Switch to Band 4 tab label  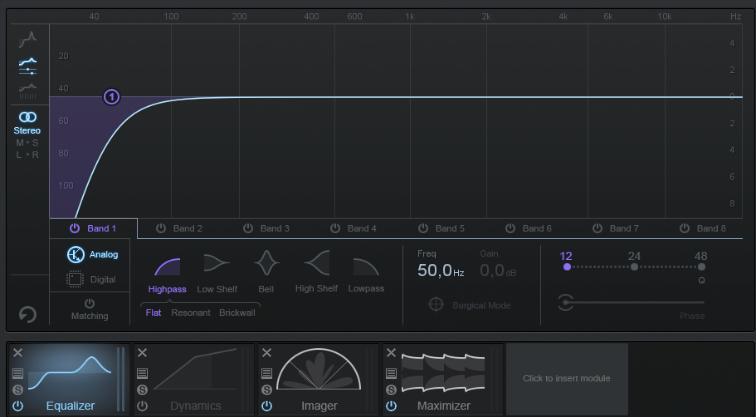pos(362,229)
